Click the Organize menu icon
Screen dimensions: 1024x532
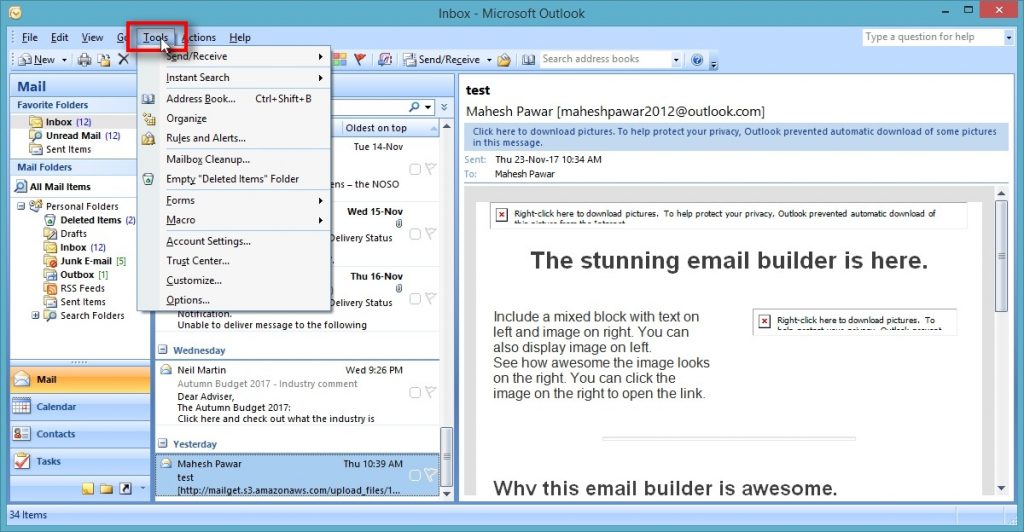point(149,119)
